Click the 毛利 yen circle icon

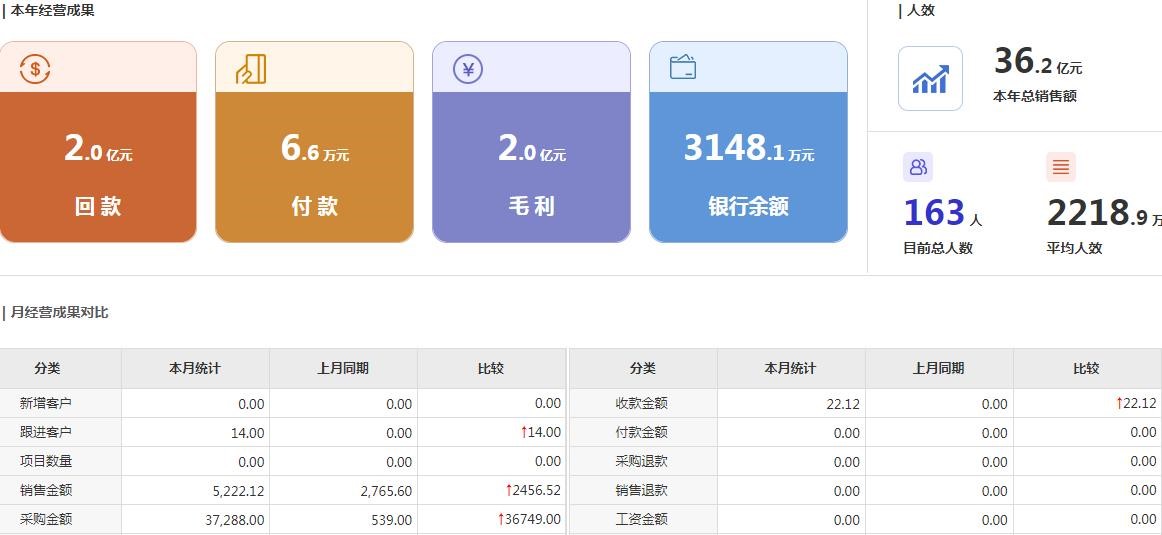click(468, 70)
